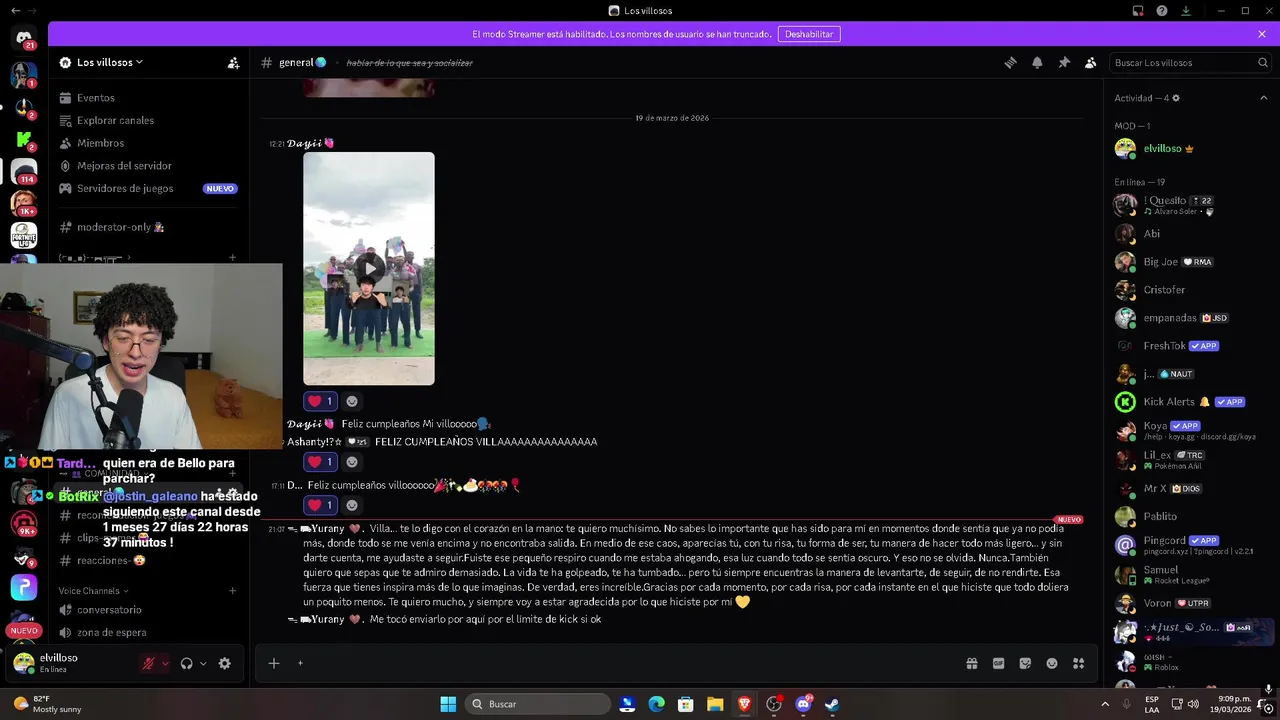Open Los villosos server name dropdown
1280x720 pixels.
[x=110, y=62]
